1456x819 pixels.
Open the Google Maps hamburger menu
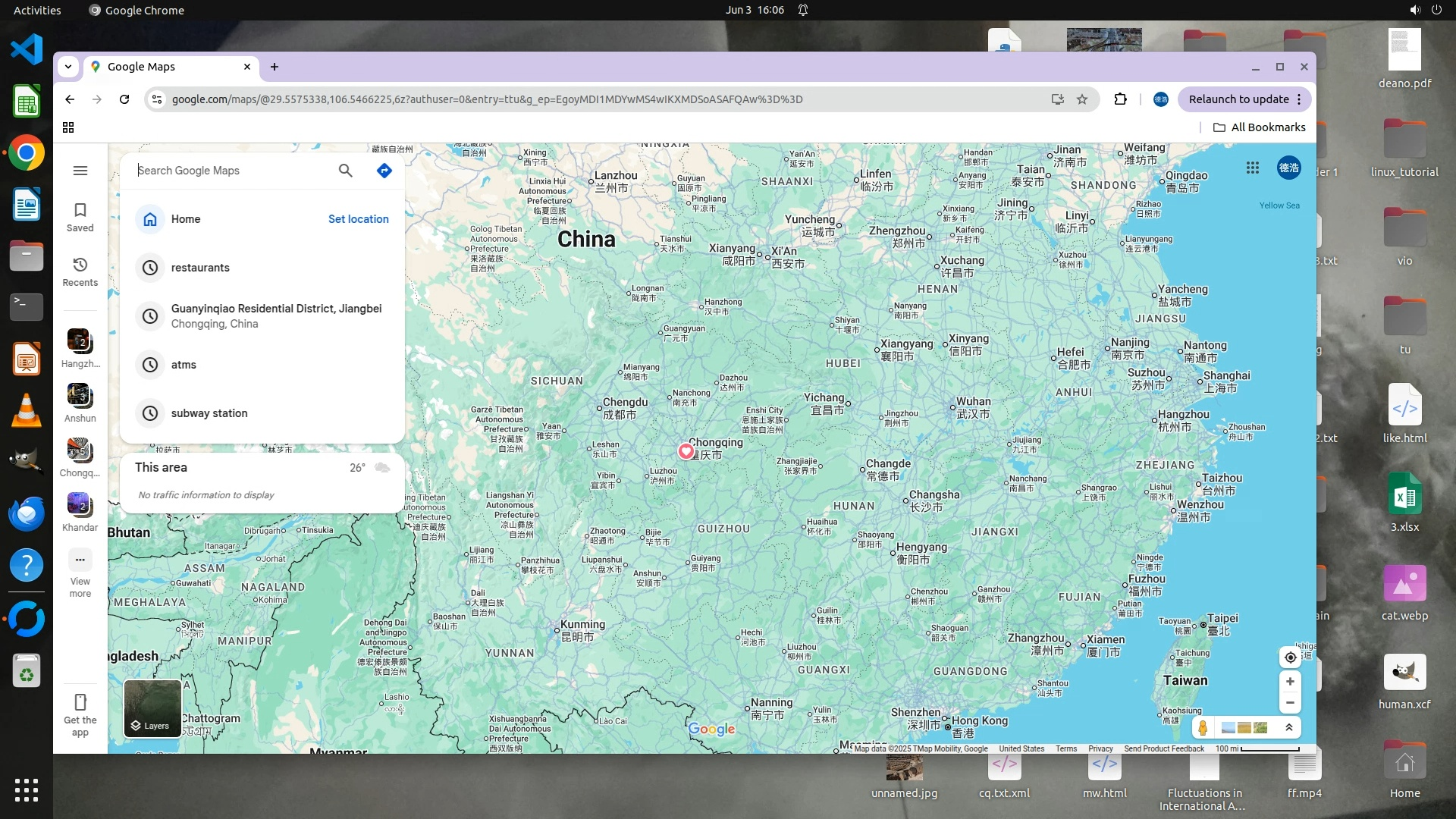click(80, 171)
